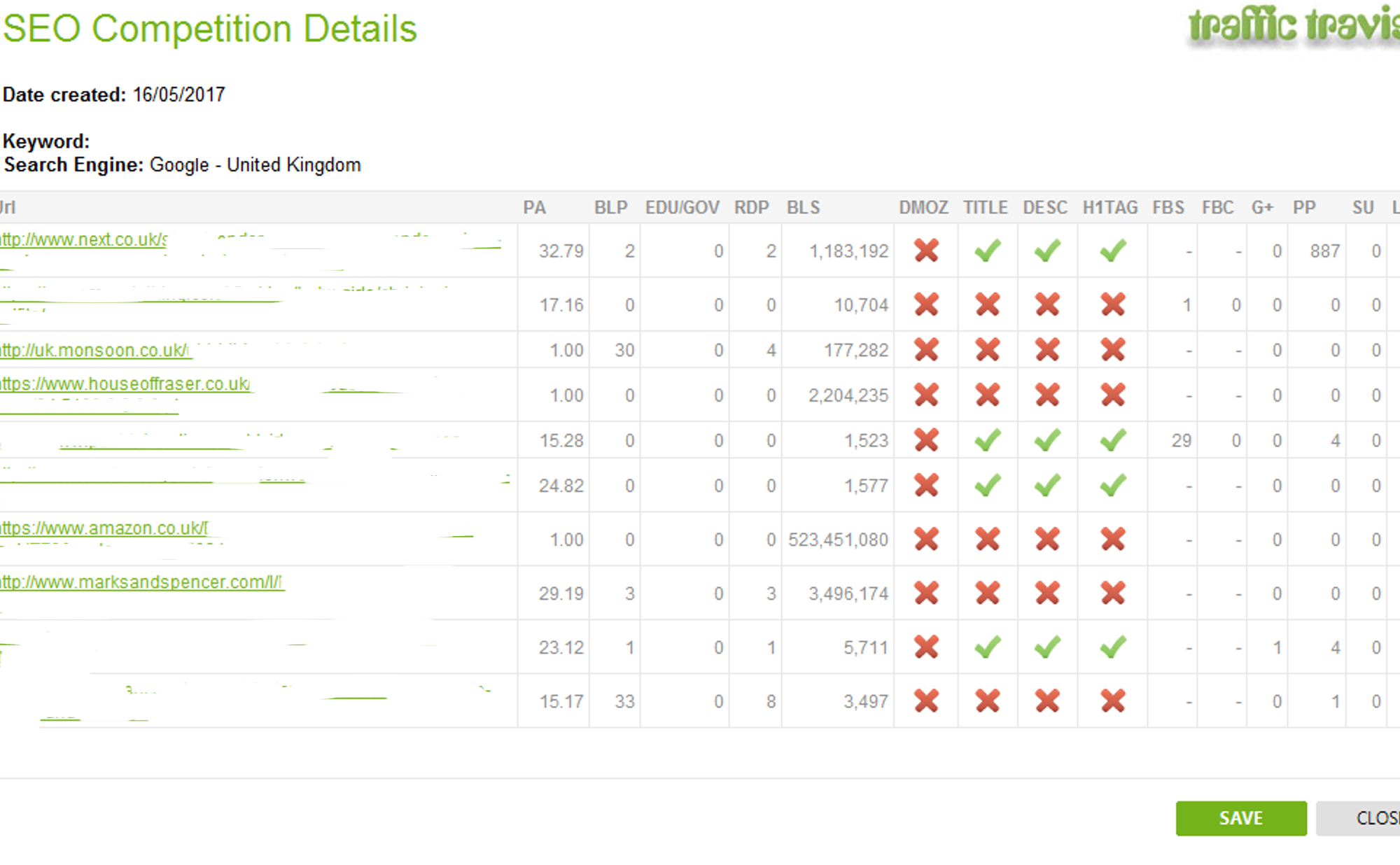Click the TITLE green checkmark in the next.co.uk row
Image resolution: width=1400 pixels, height=865 pixels.
[987, 251]
